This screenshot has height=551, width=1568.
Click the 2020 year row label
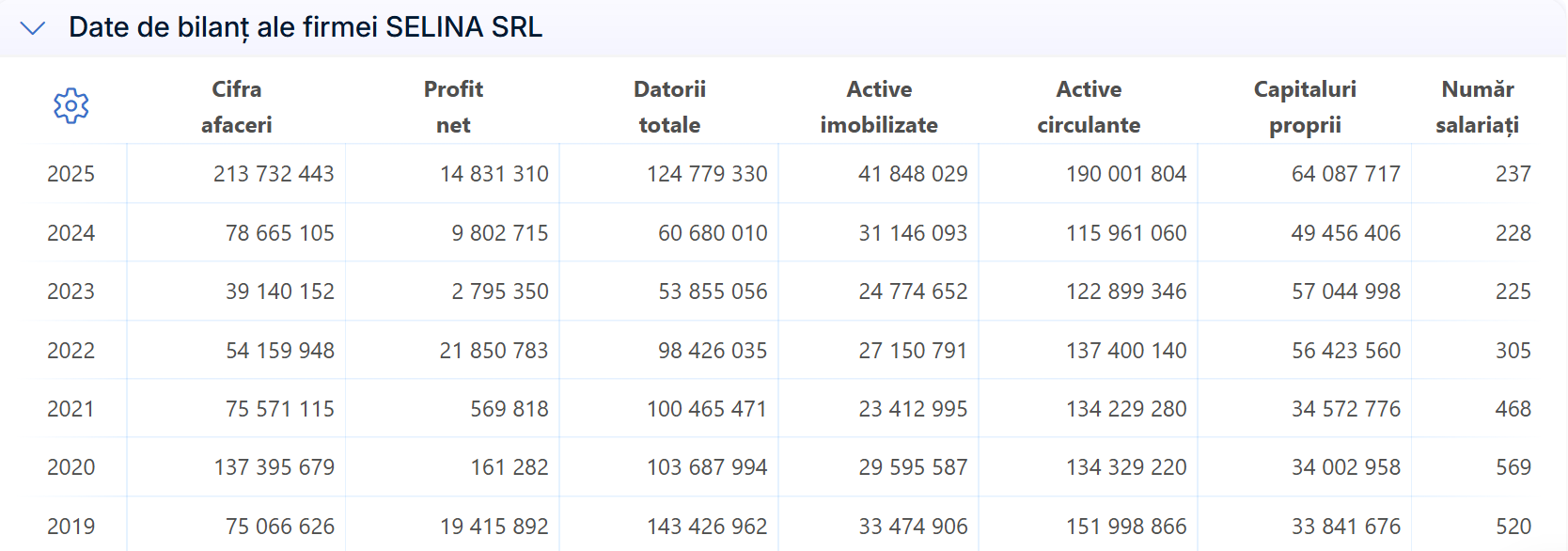click(x=71, y=467)
